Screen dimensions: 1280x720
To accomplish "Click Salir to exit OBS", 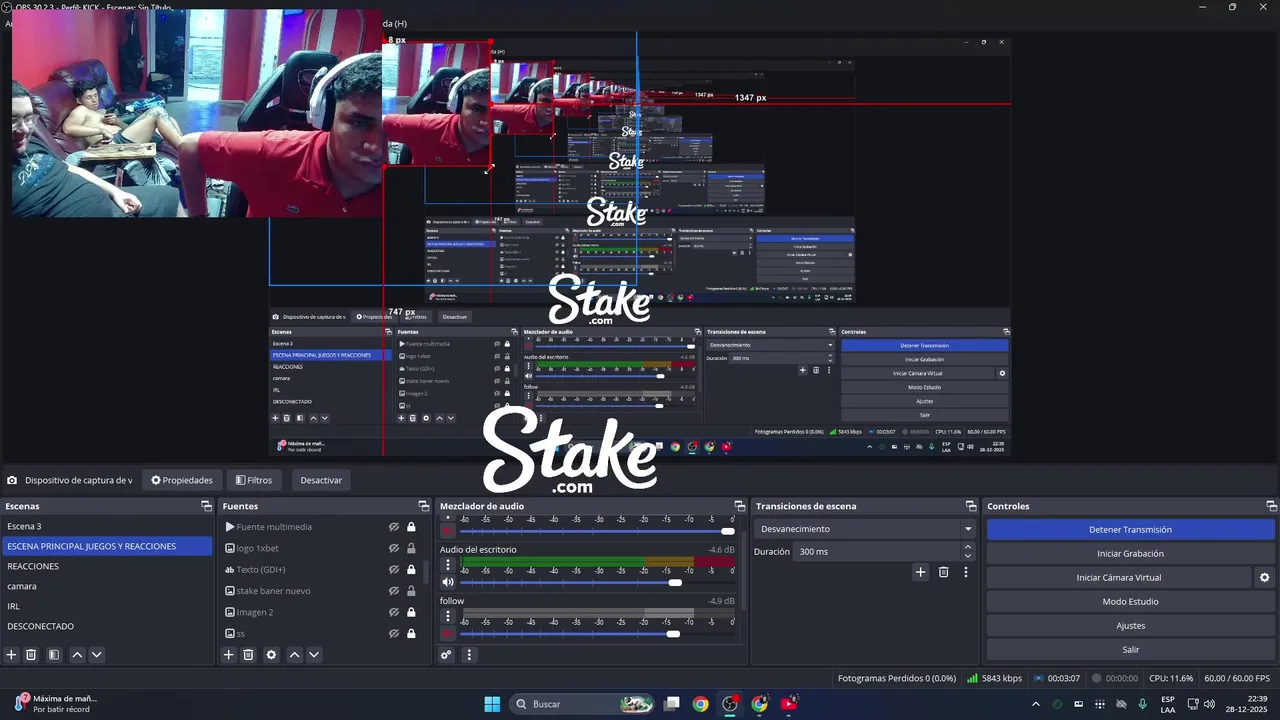I will pyautogui.click(x=1130, y=649).
